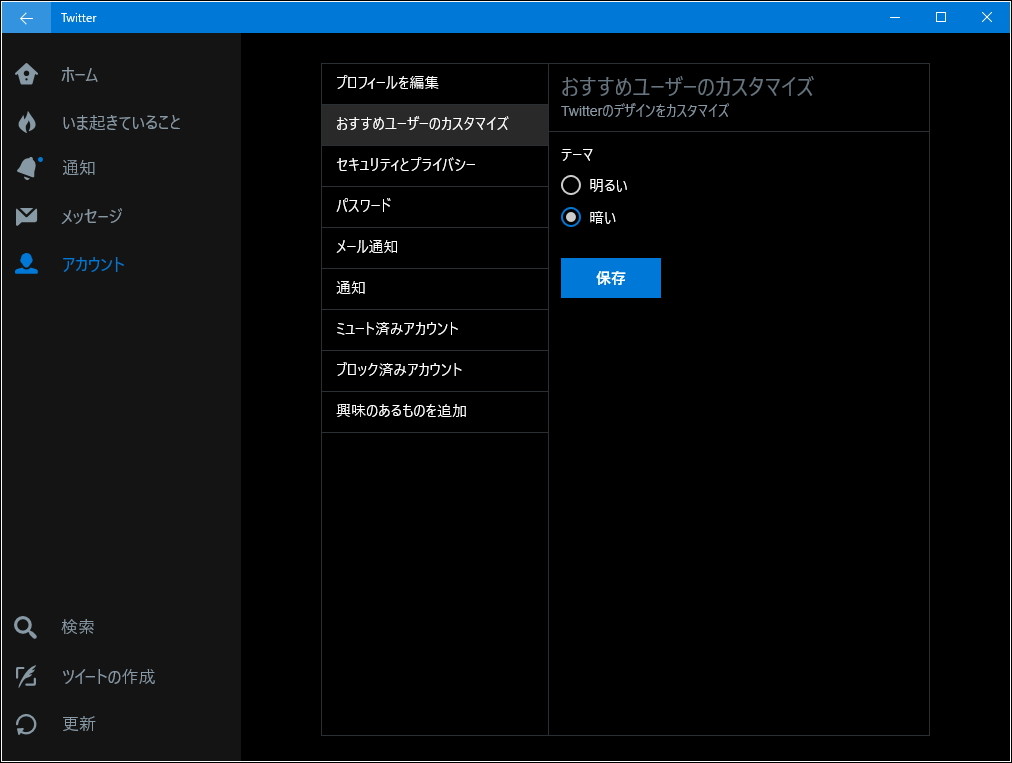Click the search magnifier icon
The width and height of the screenshot is (1012, 763).
point(25,627)
